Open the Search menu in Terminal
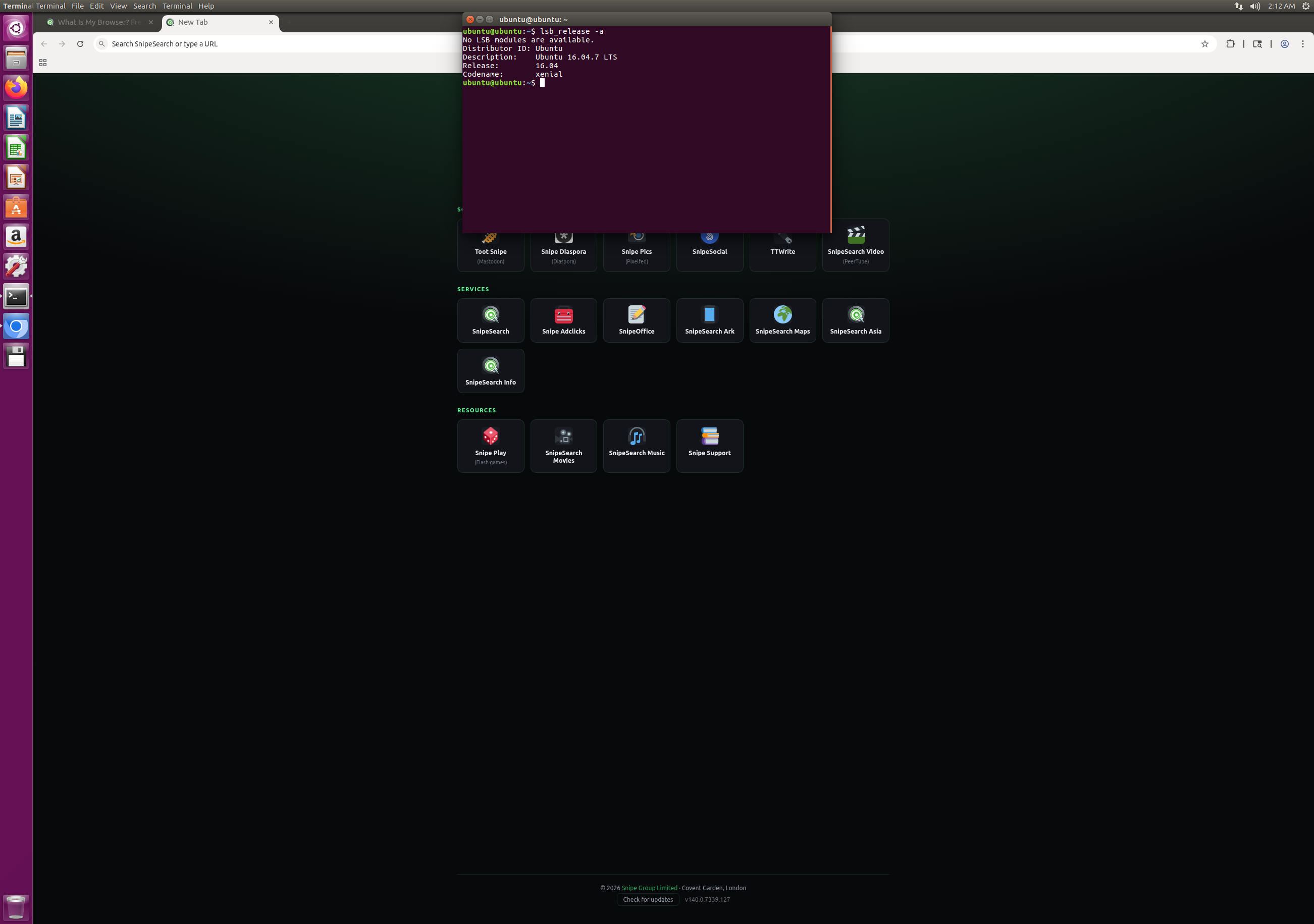Screen dimensions: 1314x924 [x=145, y=6]
